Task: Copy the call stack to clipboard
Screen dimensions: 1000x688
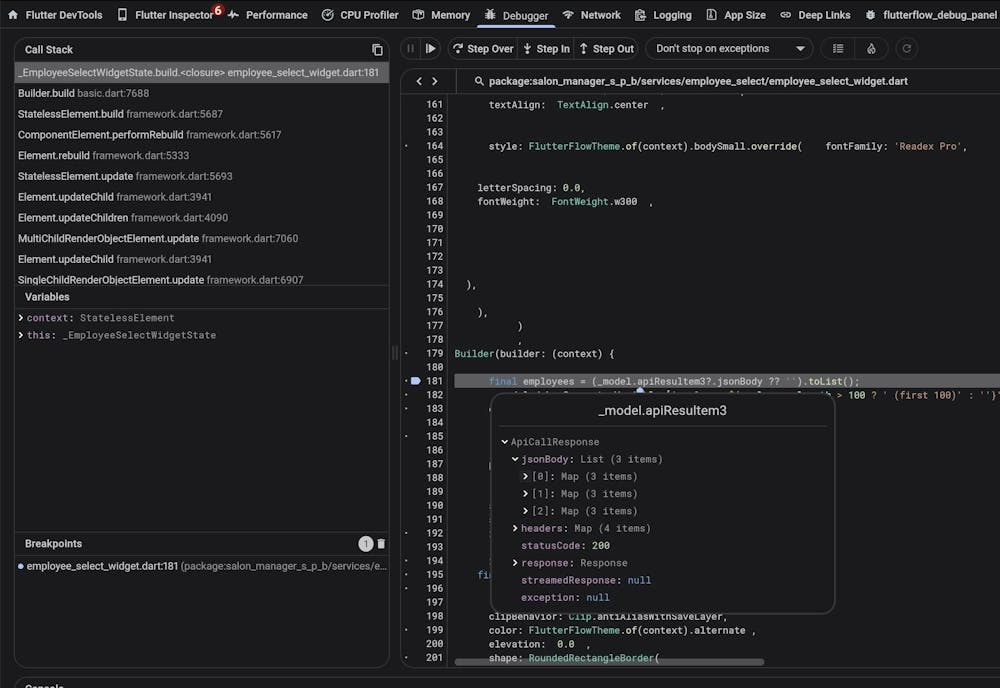Action: [377, 49]
